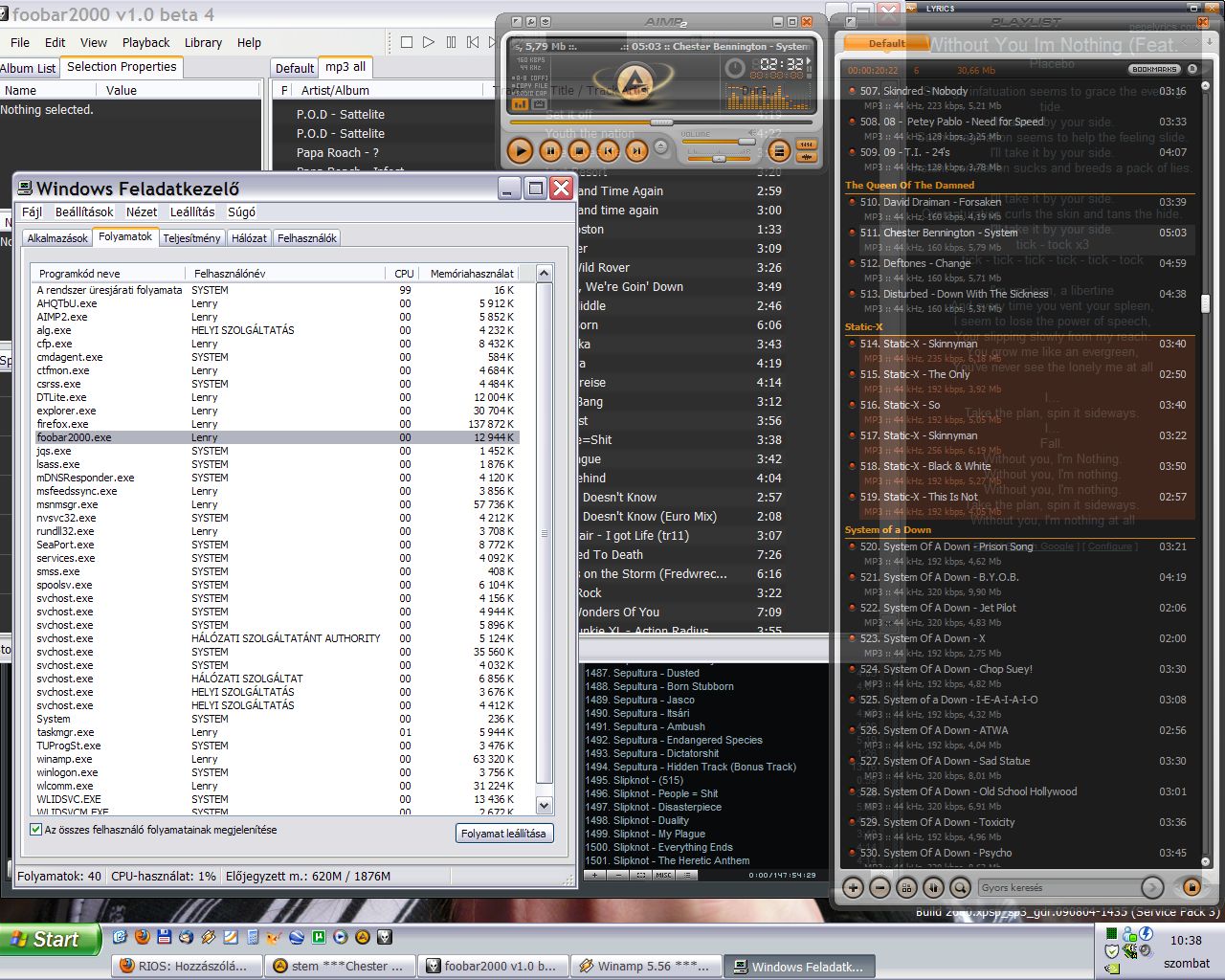Click Folyamat leállítása button
This screenshot has width=1225, height=980.
pos(503,833)
